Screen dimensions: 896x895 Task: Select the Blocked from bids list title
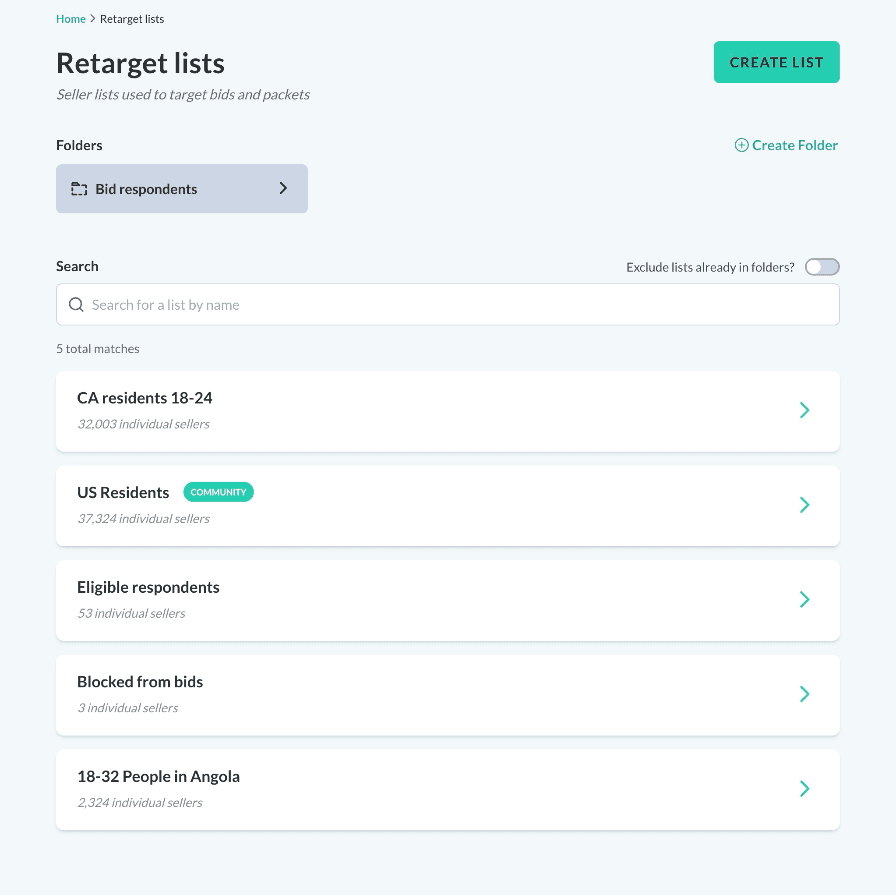coord(140,682)
